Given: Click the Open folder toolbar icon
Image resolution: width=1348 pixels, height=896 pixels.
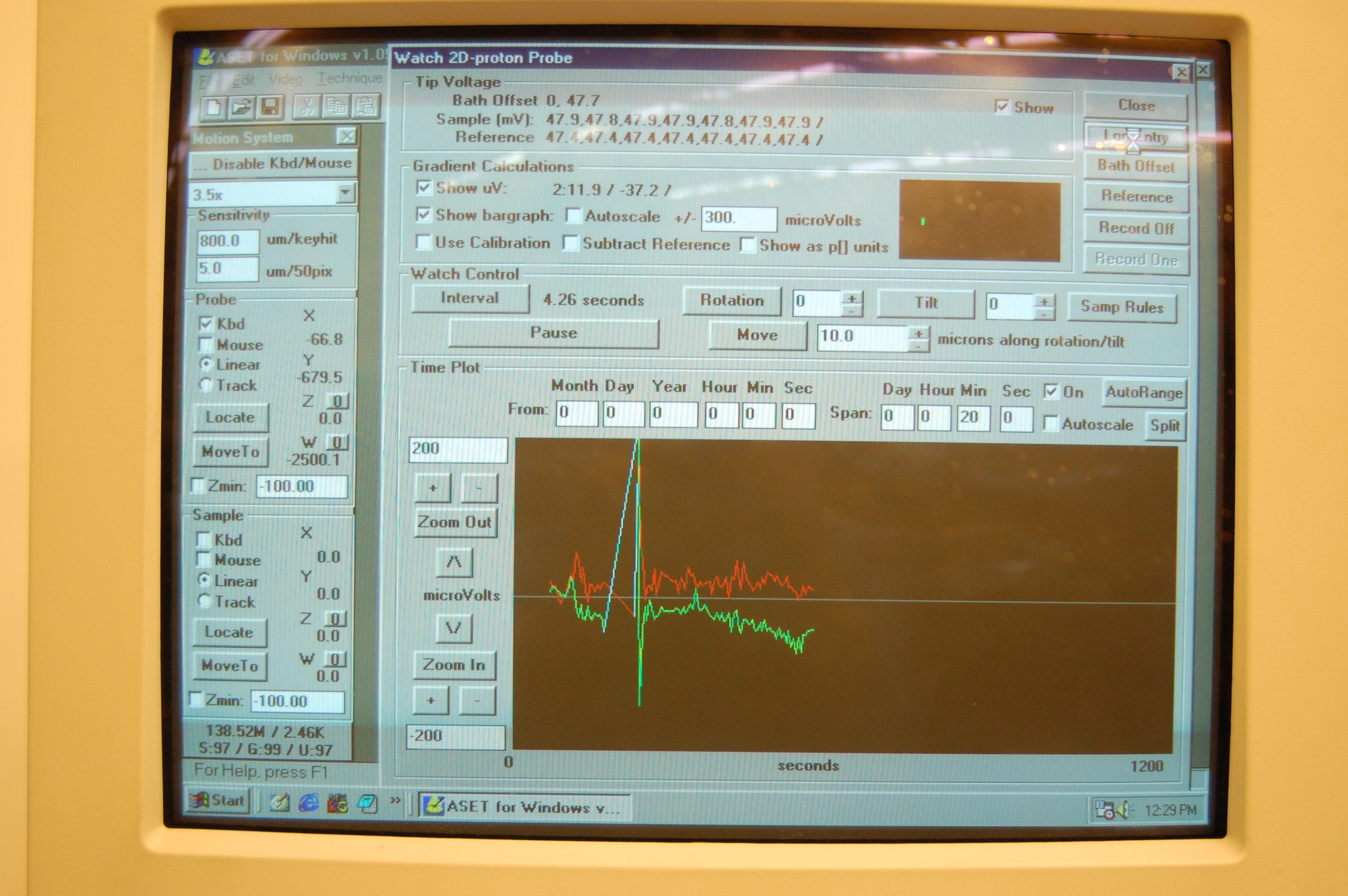Looking at the screenshot, I should coord(241,108).
